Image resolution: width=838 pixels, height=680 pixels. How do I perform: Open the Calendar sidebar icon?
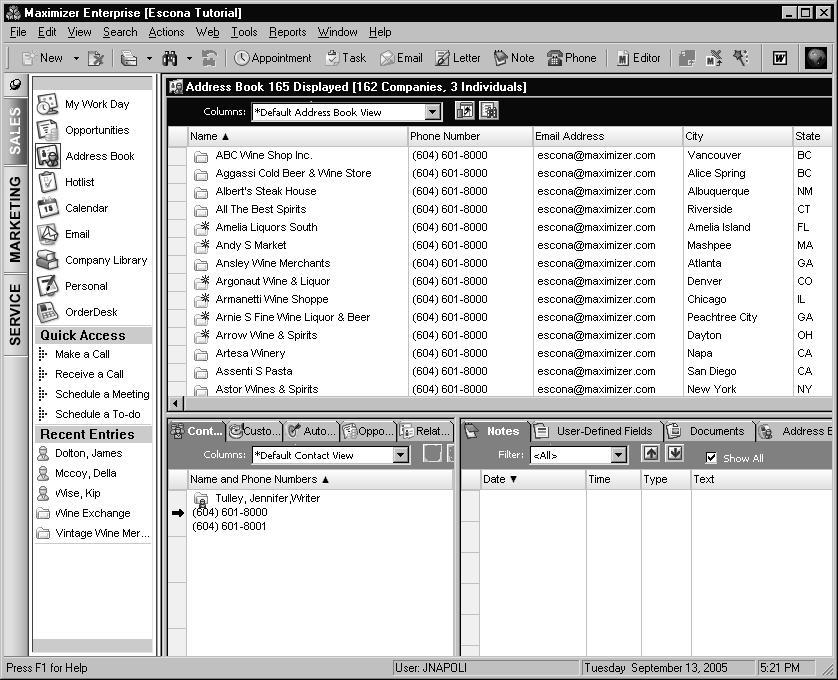click(48, 208)
